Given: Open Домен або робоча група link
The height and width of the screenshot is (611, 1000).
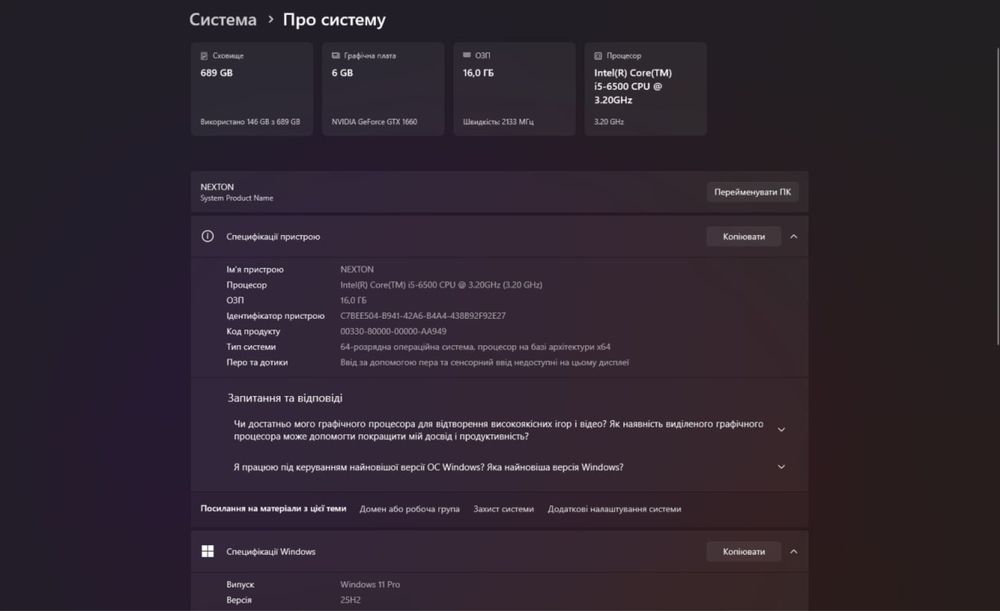Looking at the screenshot, I should tap(409, 509).
